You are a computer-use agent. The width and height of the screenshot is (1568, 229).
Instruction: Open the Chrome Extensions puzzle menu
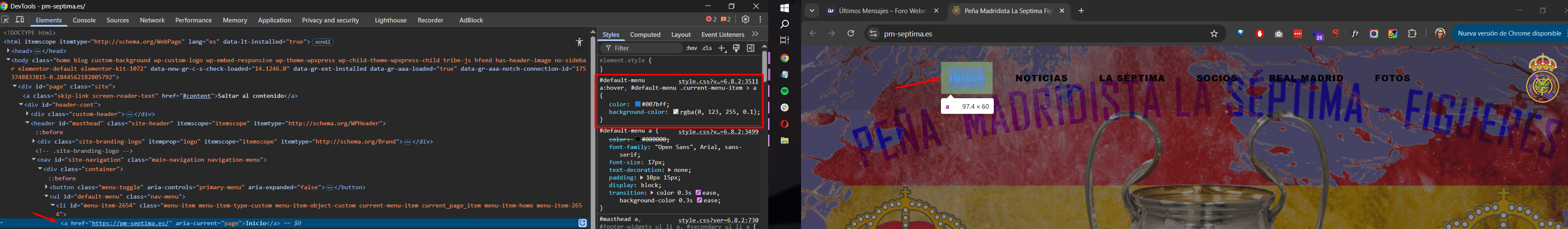tap(1412, 34)
